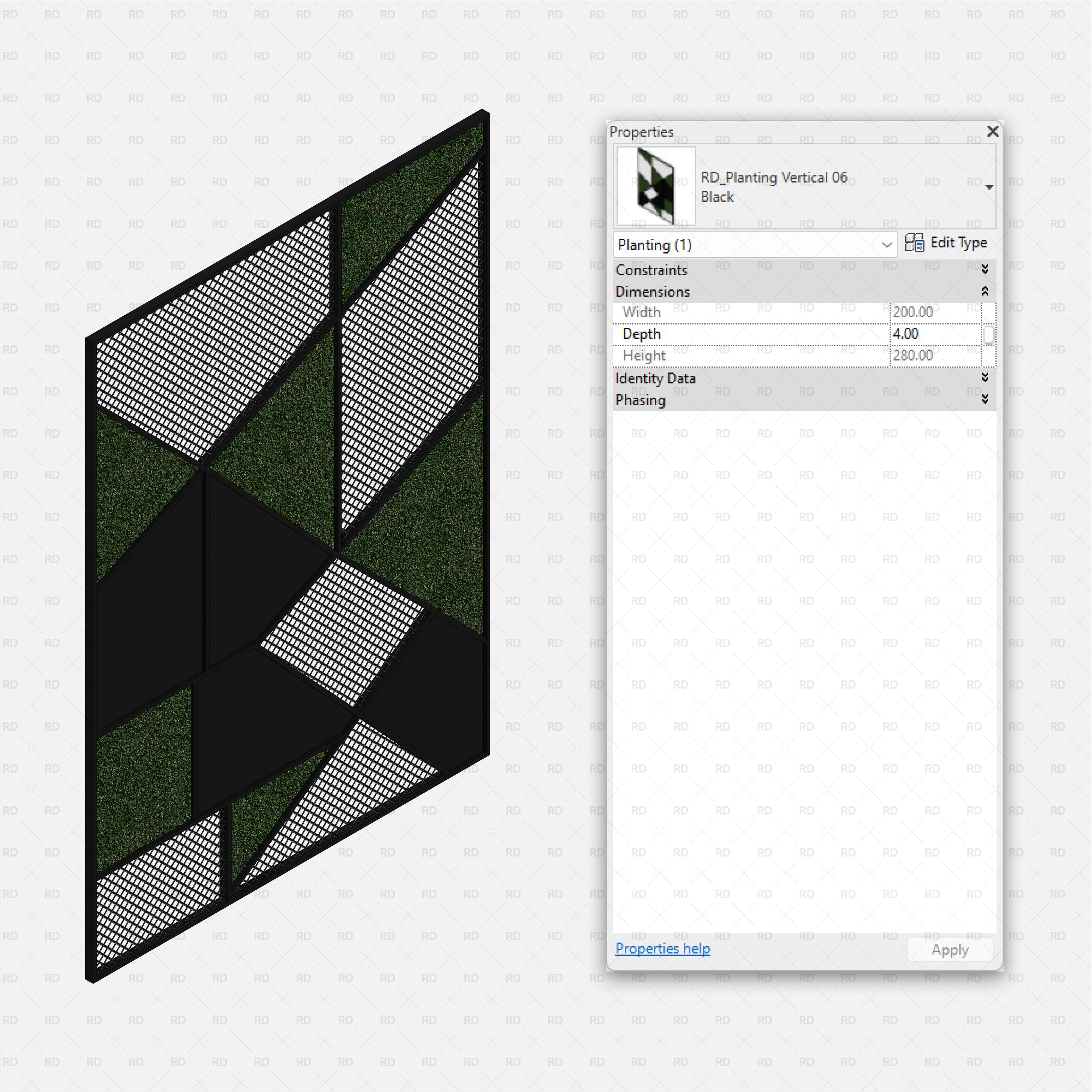Click small associate button beside Depth value
1092x1092 pixels.
point(989,334)
